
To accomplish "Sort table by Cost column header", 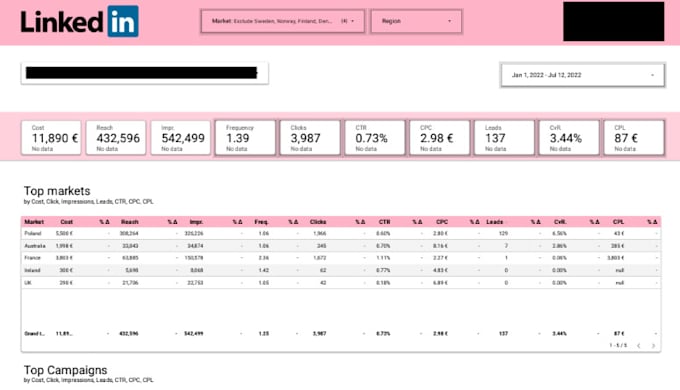I will pos(66,222).
